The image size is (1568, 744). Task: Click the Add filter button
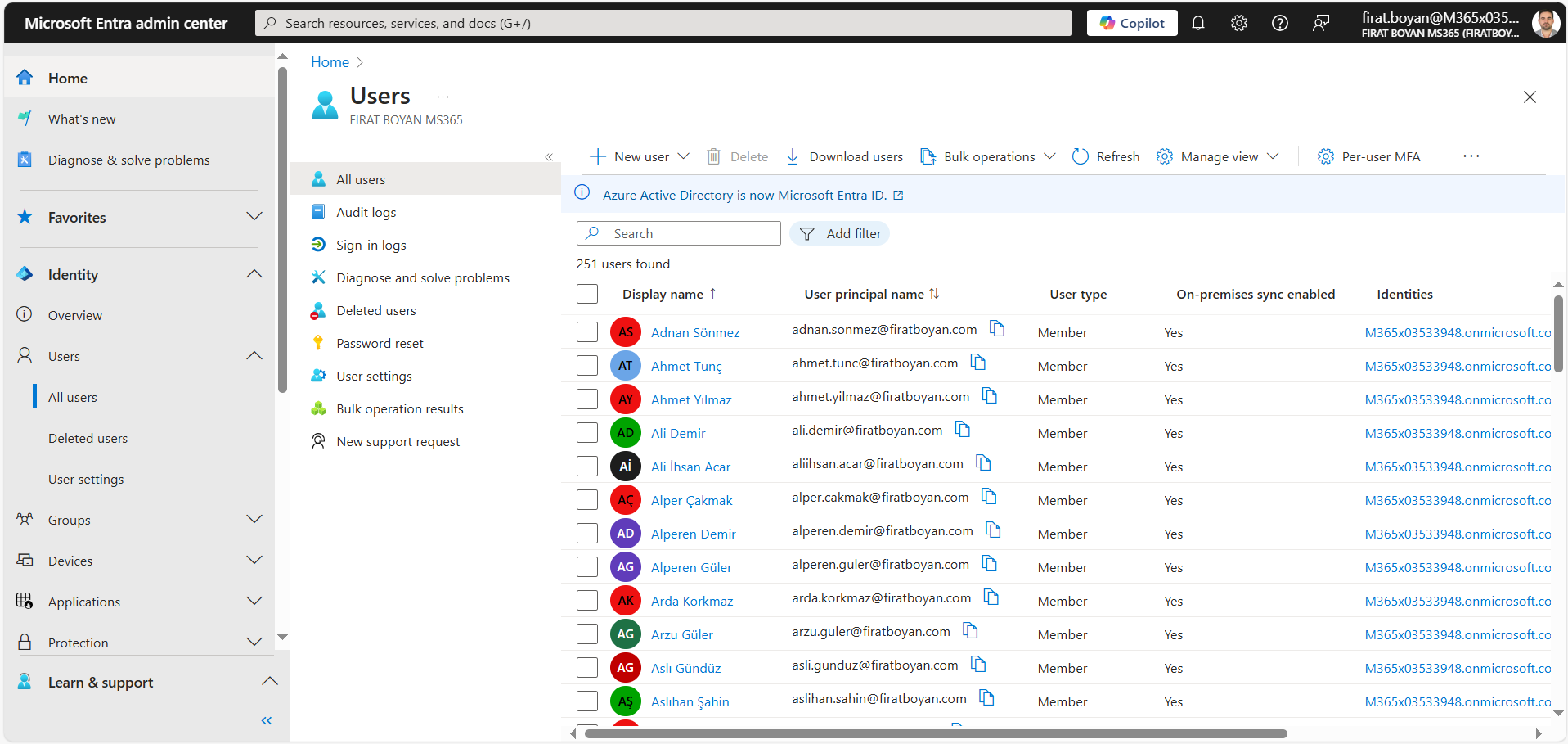click(x=839, y=233)
